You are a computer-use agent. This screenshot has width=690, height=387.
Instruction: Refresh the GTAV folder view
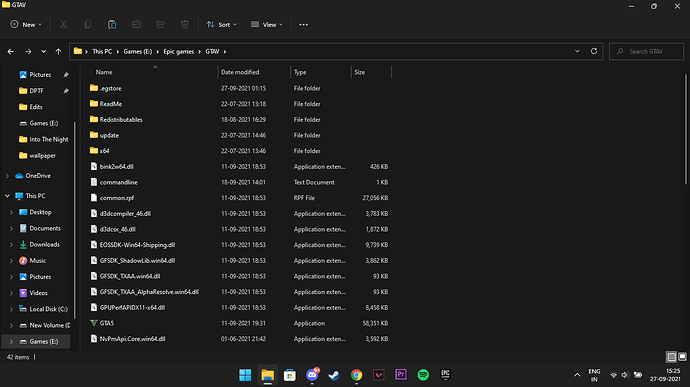[x=594, y=51]
